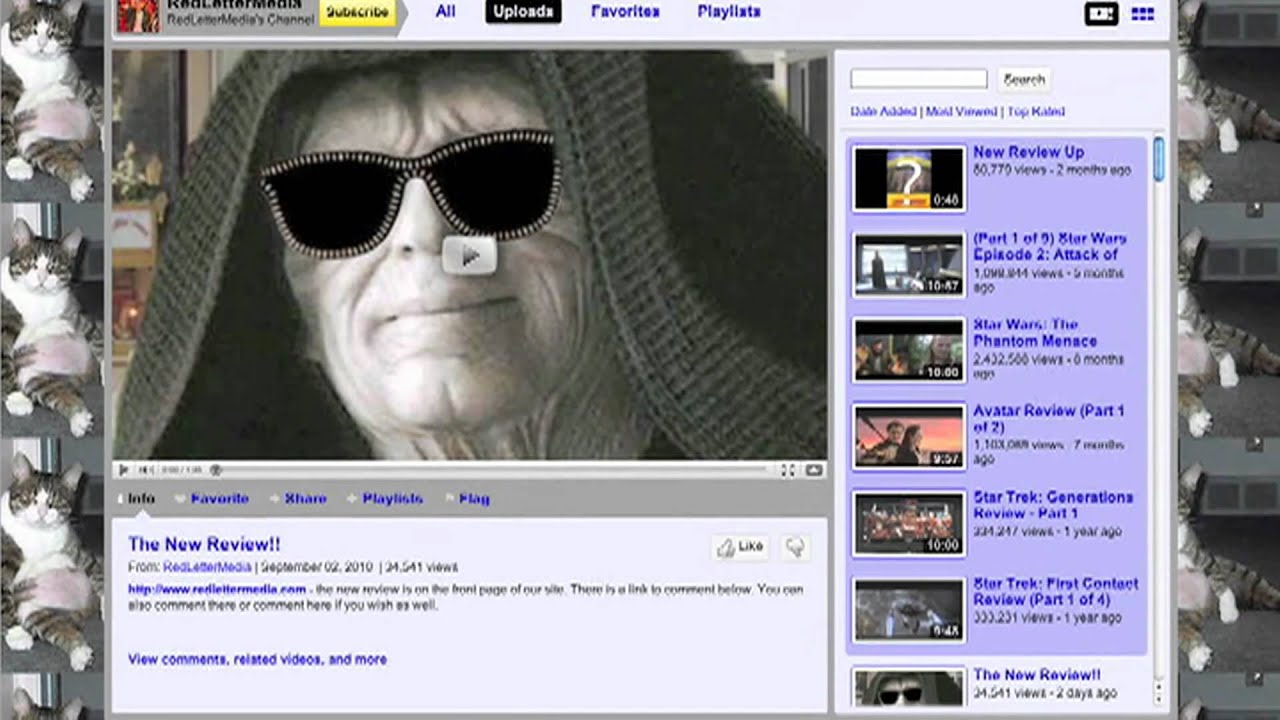
Task: Click the play button overlay on video
Action: [469, 256]
